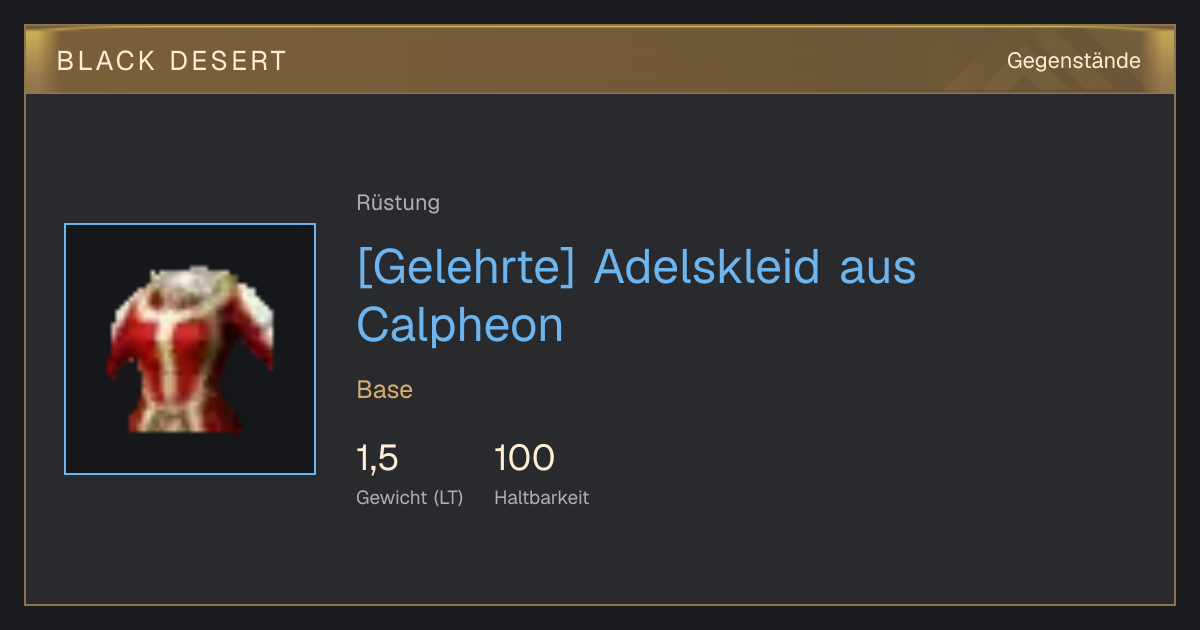Select the Rüstung category label

pos(398,203)
